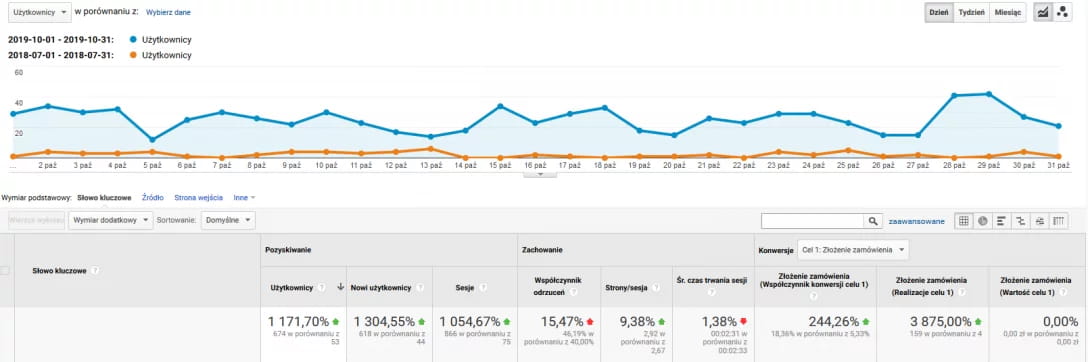This screenshot has height=362, width=1088.
Task: Select the pie chart percentage view icon
Action: [x=983, y=221]
